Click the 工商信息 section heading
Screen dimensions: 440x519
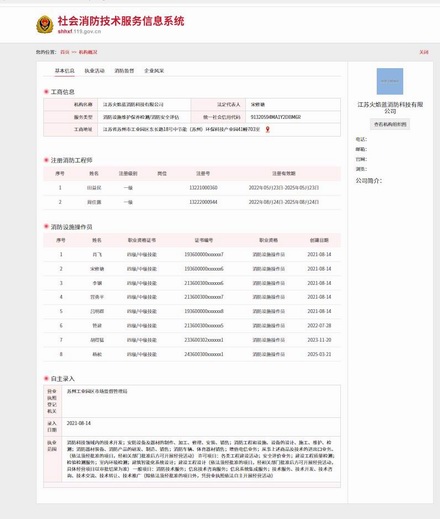point(62,92)
